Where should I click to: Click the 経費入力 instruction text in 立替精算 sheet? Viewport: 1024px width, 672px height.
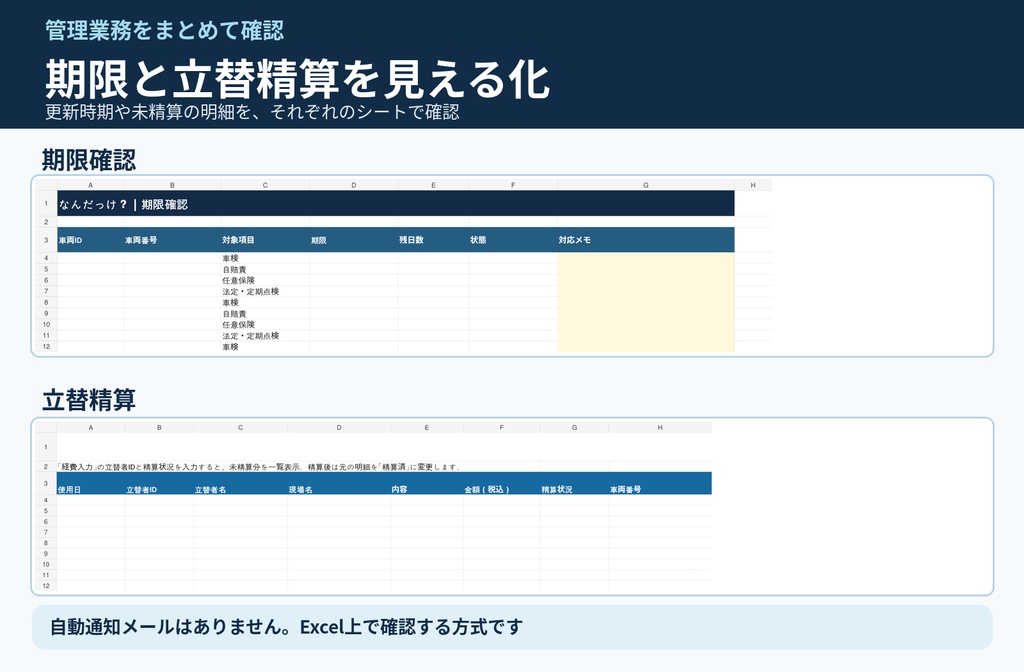tap(259, 467)
